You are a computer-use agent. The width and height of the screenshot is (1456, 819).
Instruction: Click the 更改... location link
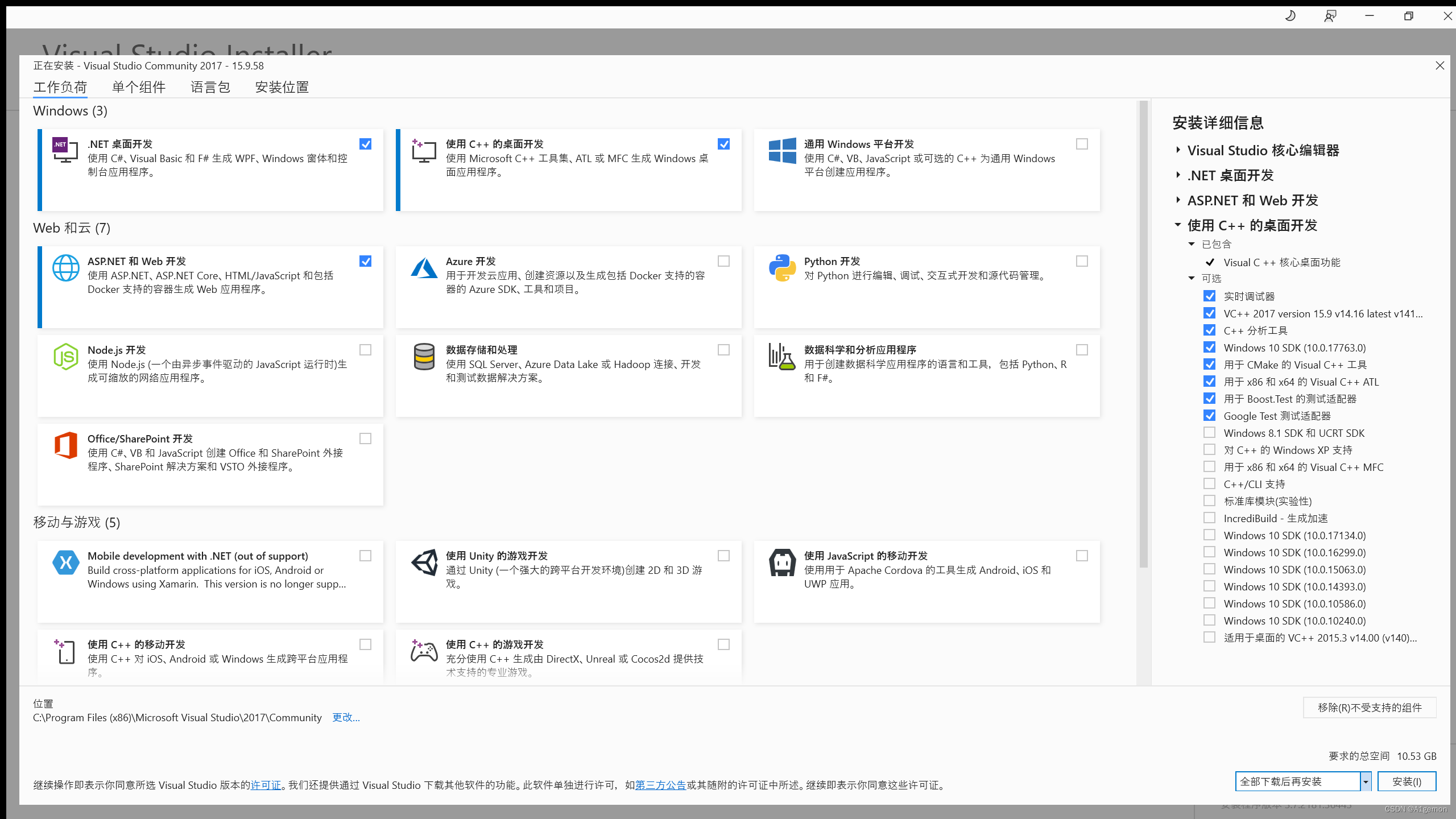pos(346,718)
